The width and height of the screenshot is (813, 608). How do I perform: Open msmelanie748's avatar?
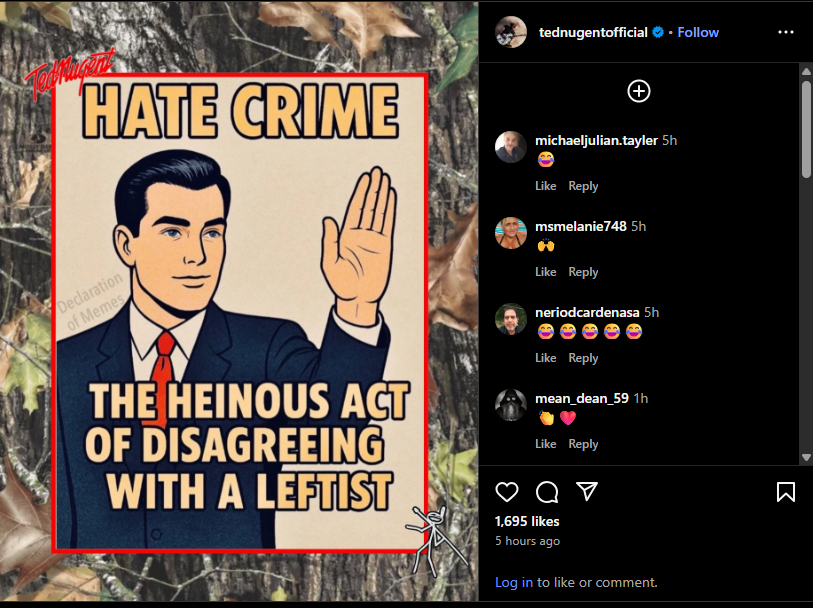point(511,233)
